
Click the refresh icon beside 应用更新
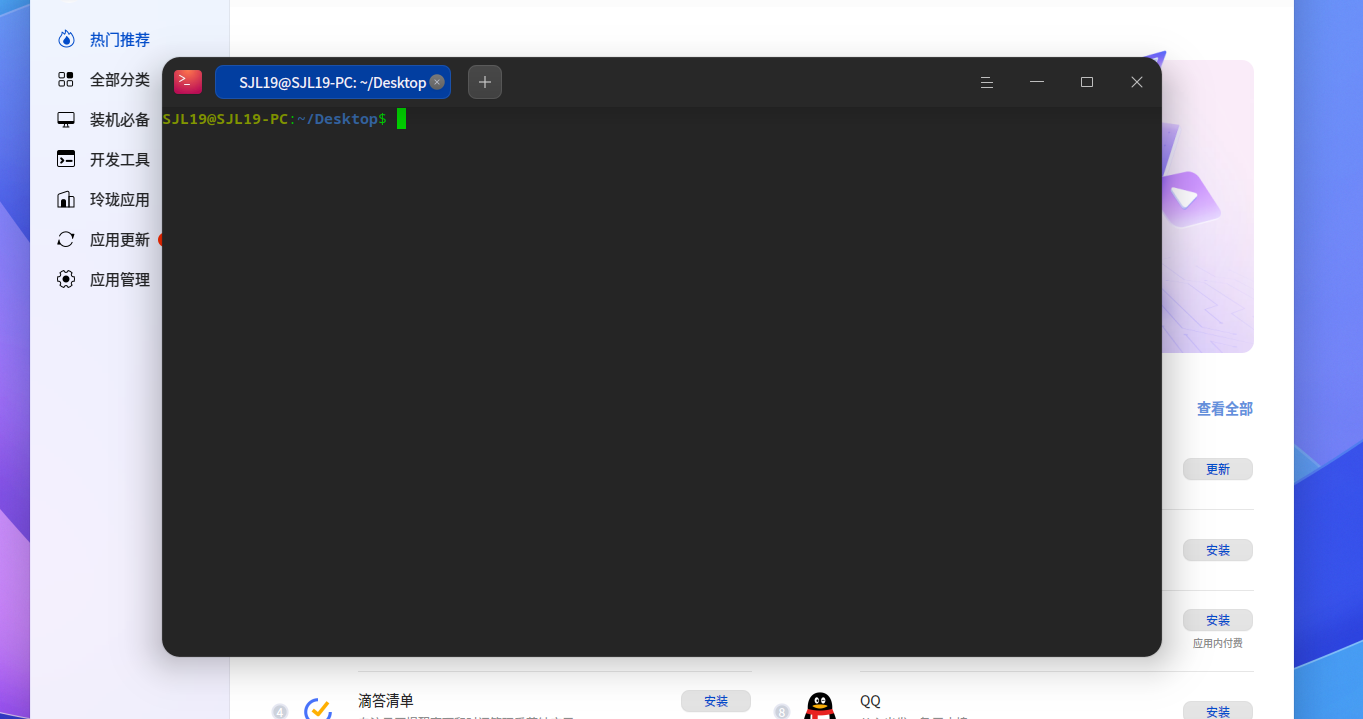(66, 240)
